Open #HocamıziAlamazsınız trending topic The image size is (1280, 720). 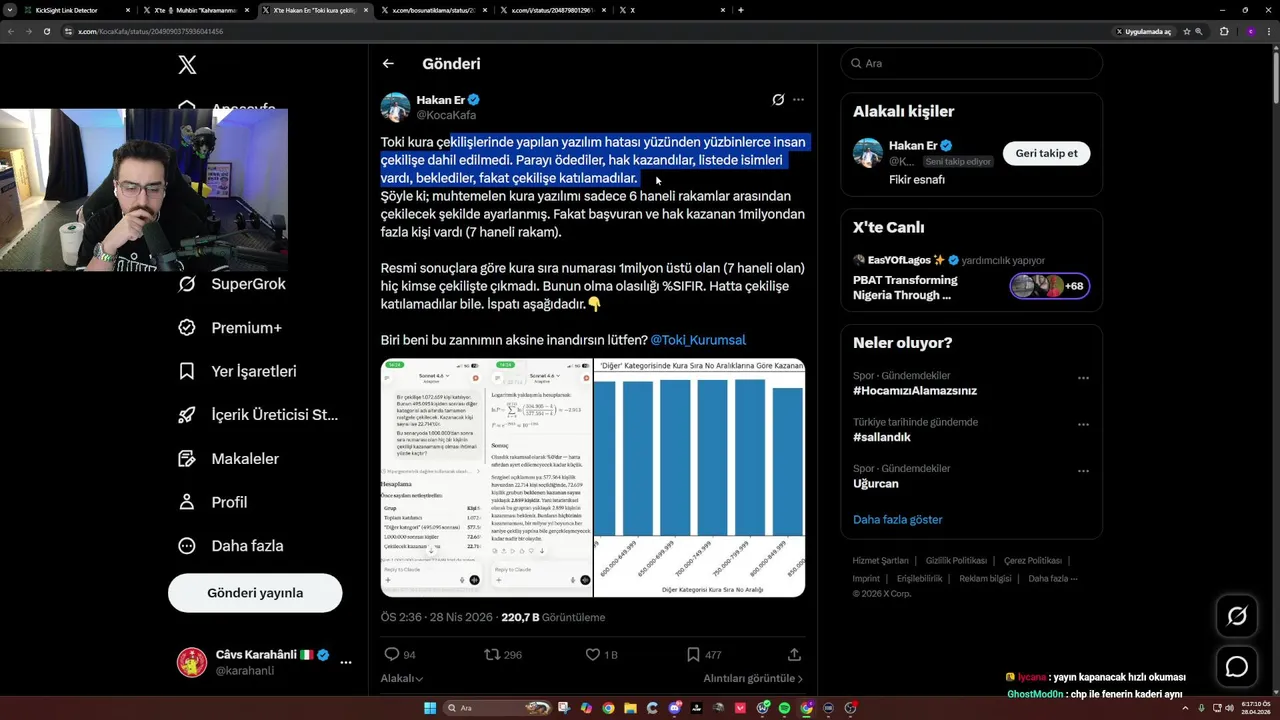915,391
